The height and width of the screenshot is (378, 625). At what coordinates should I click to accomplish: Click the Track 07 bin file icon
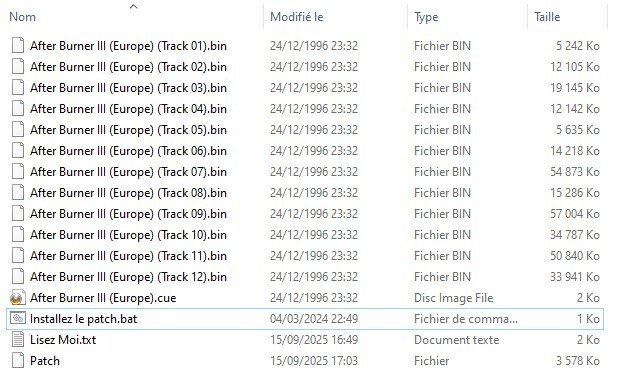pos(18,171)
